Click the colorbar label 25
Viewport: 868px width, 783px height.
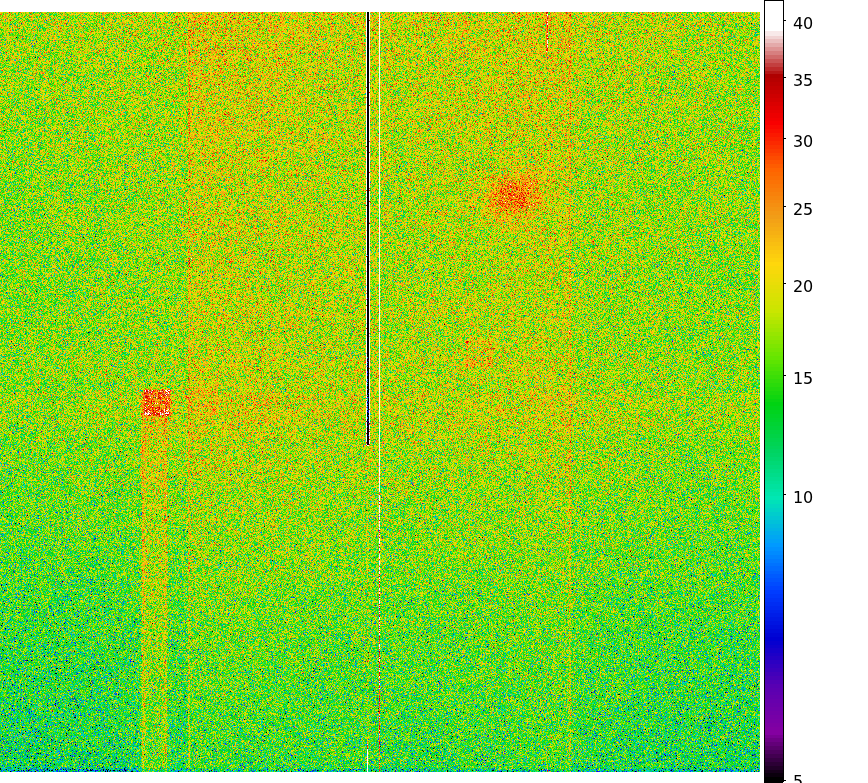click(x=802, y=210)
